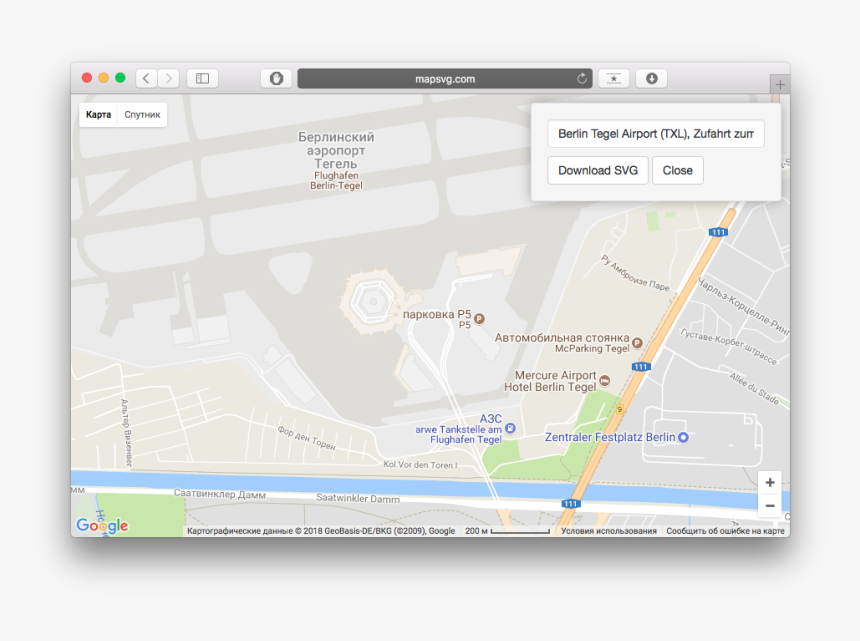Zoom out the map with minus

[770, 506]
